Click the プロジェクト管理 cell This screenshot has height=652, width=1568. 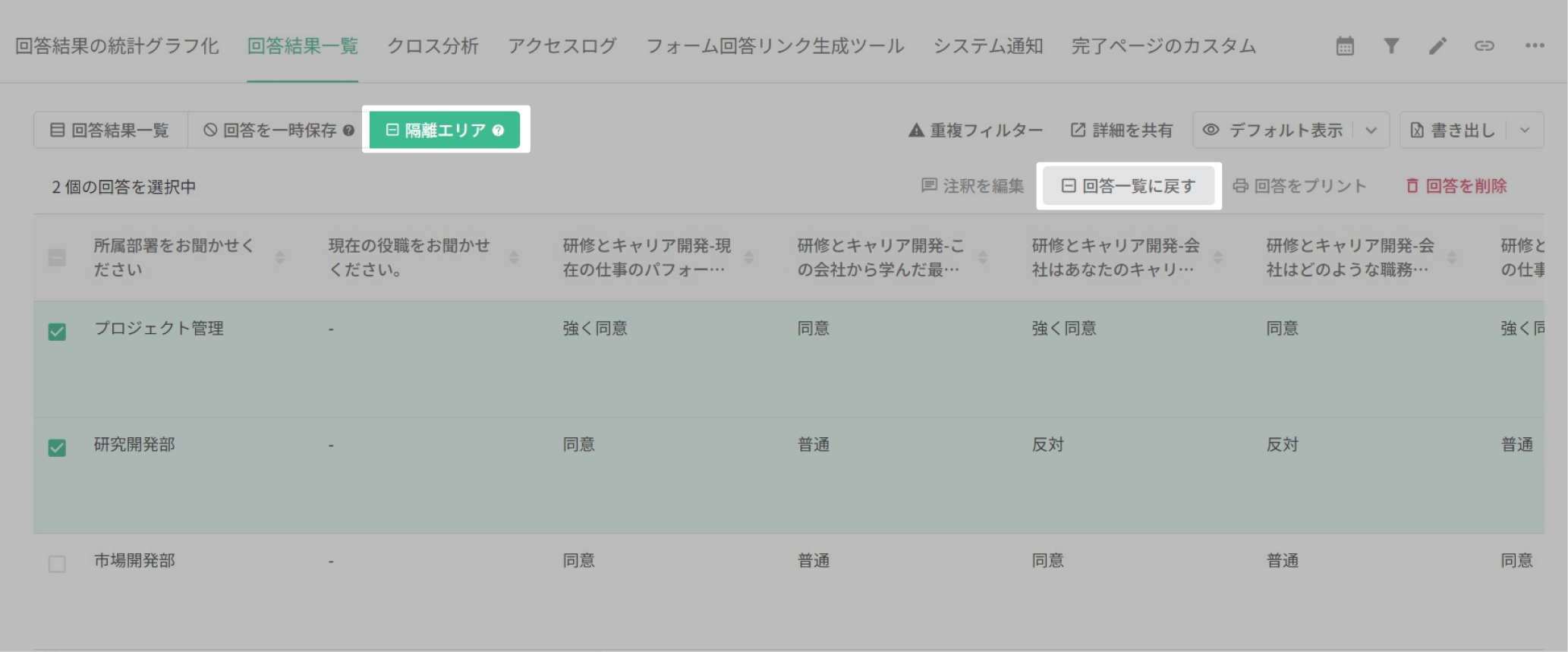159,329
